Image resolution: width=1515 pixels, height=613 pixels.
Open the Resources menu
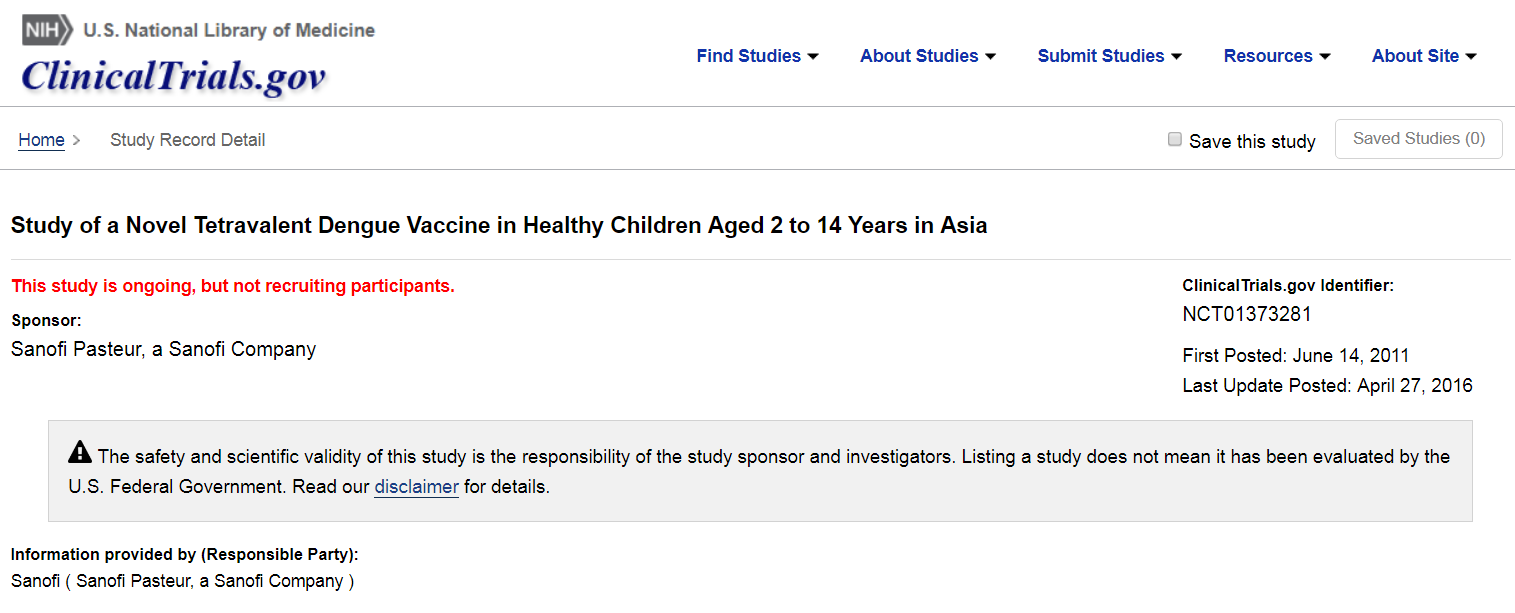coord(1276,56)
